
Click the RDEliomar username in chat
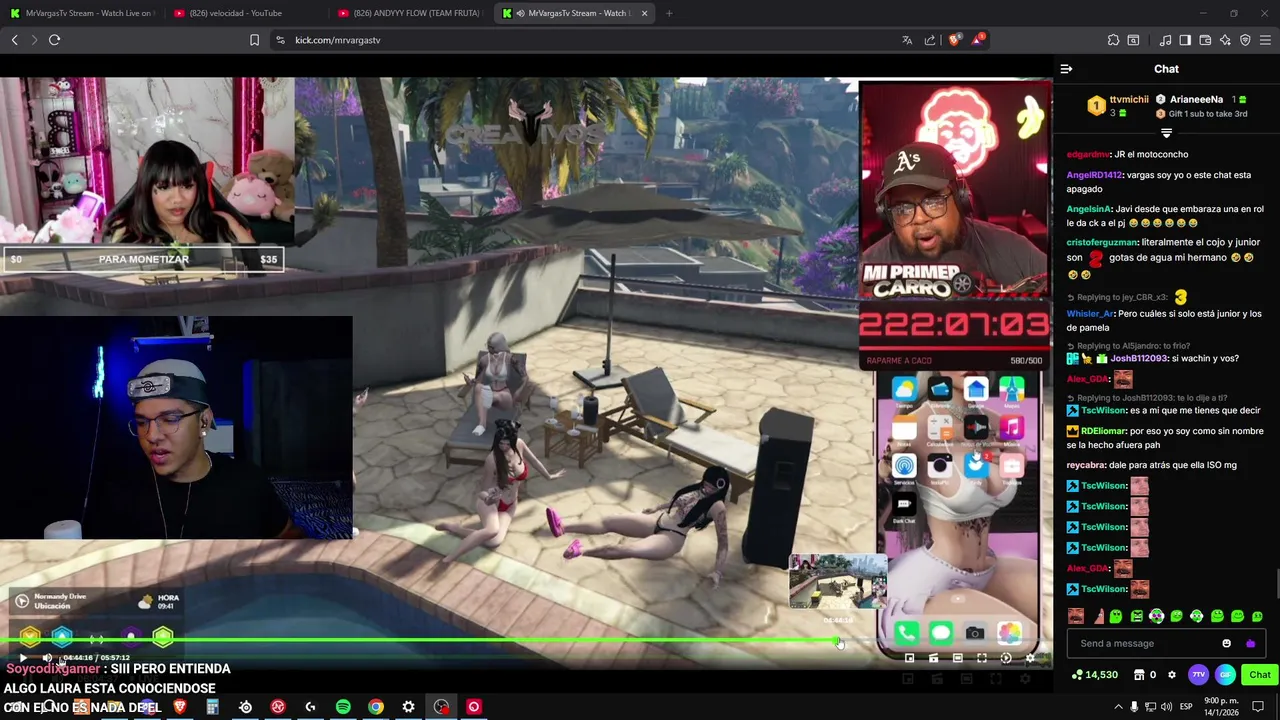(1102, 431)
